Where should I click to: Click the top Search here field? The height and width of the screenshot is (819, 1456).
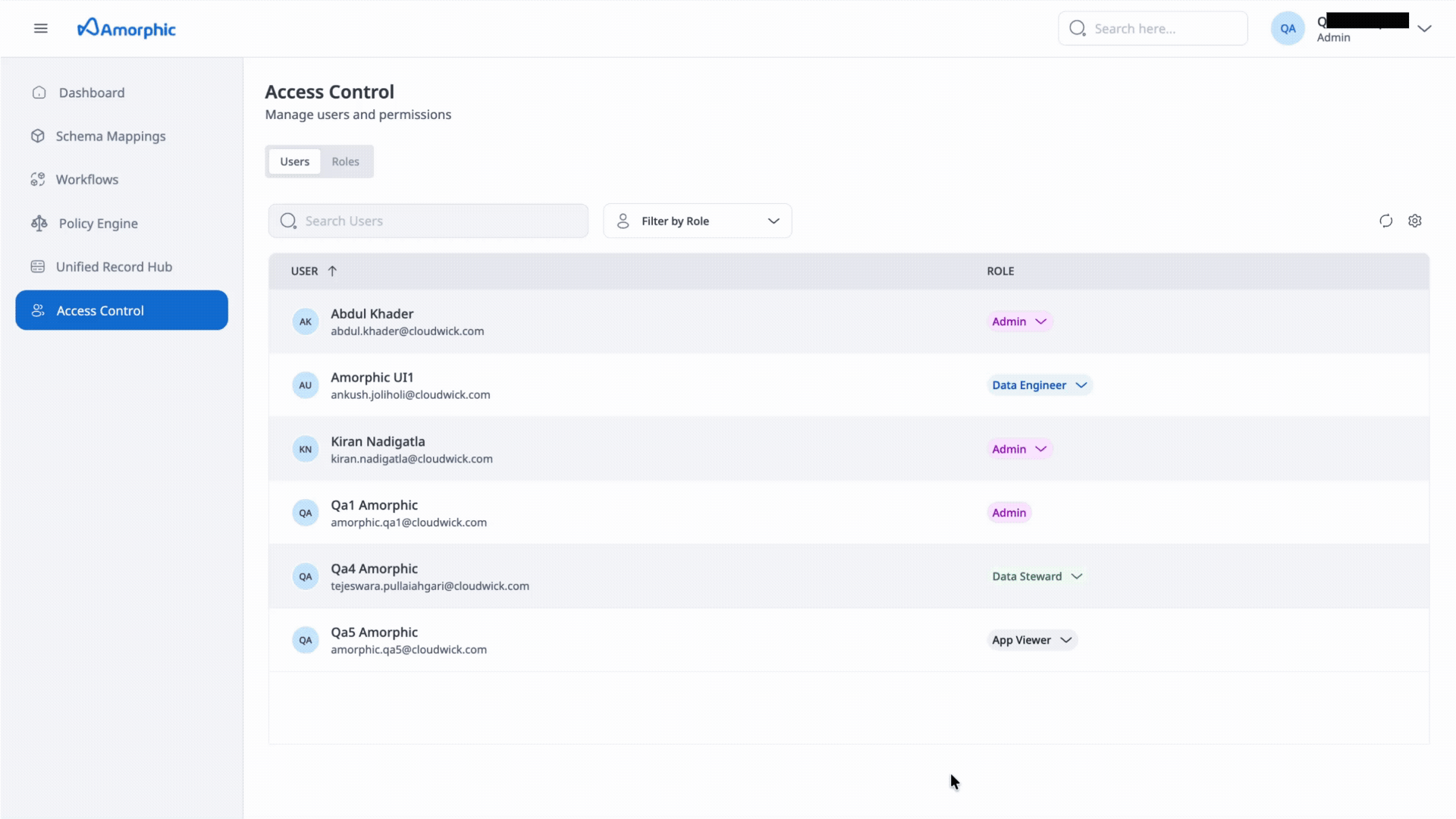pos(1153,29)
